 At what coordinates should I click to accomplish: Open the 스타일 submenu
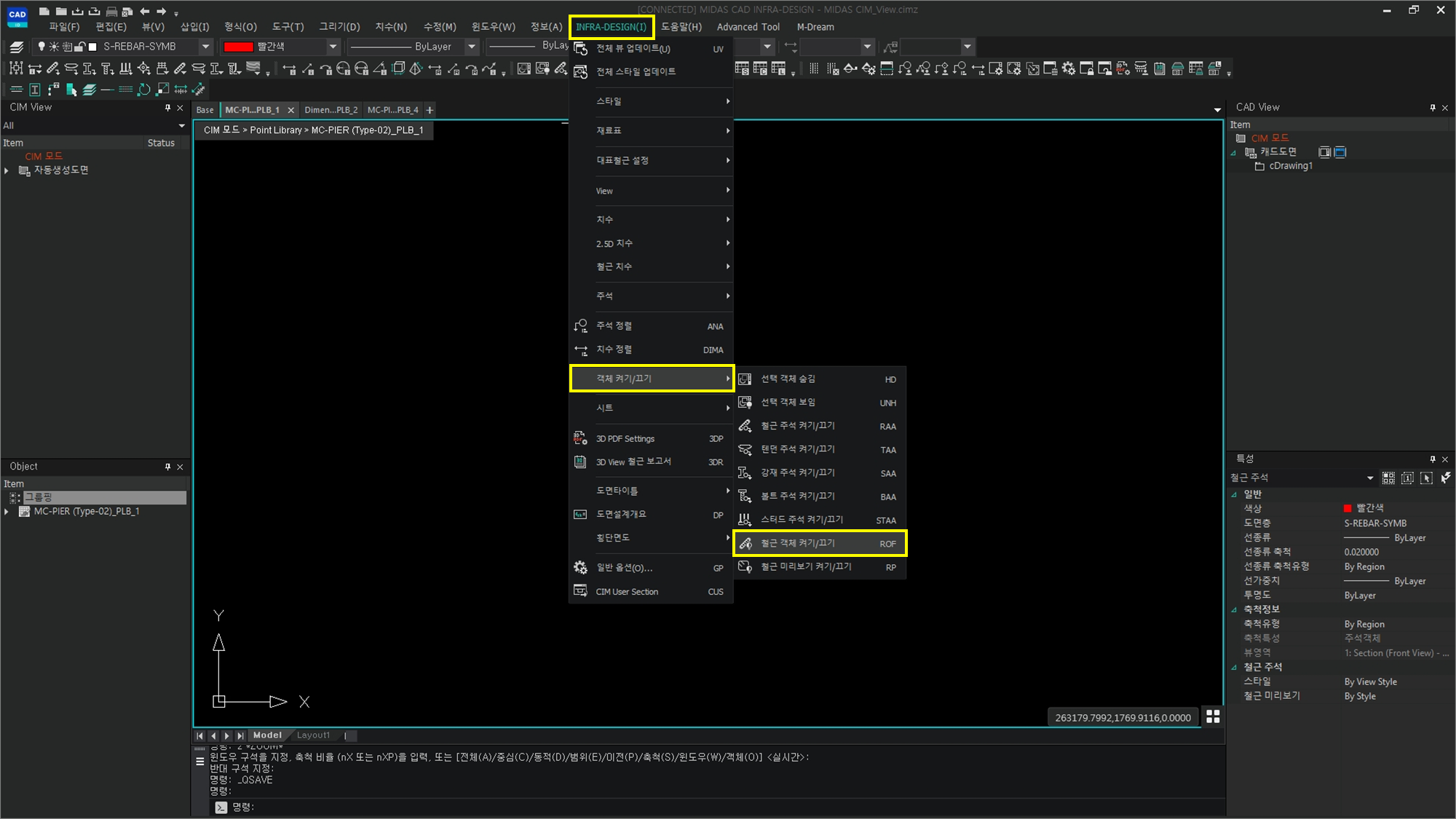tap(651, 101)
